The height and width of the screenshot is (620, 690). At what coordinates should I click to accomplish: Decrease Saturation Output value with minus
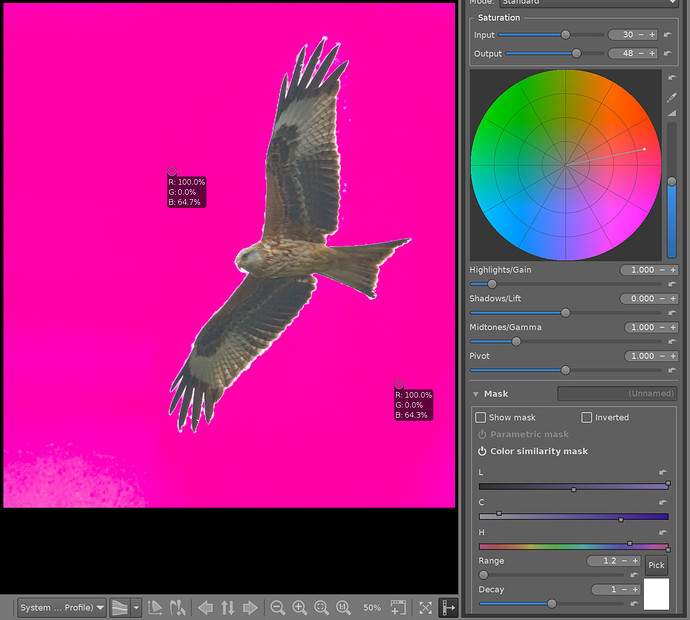tap(641, 53)
